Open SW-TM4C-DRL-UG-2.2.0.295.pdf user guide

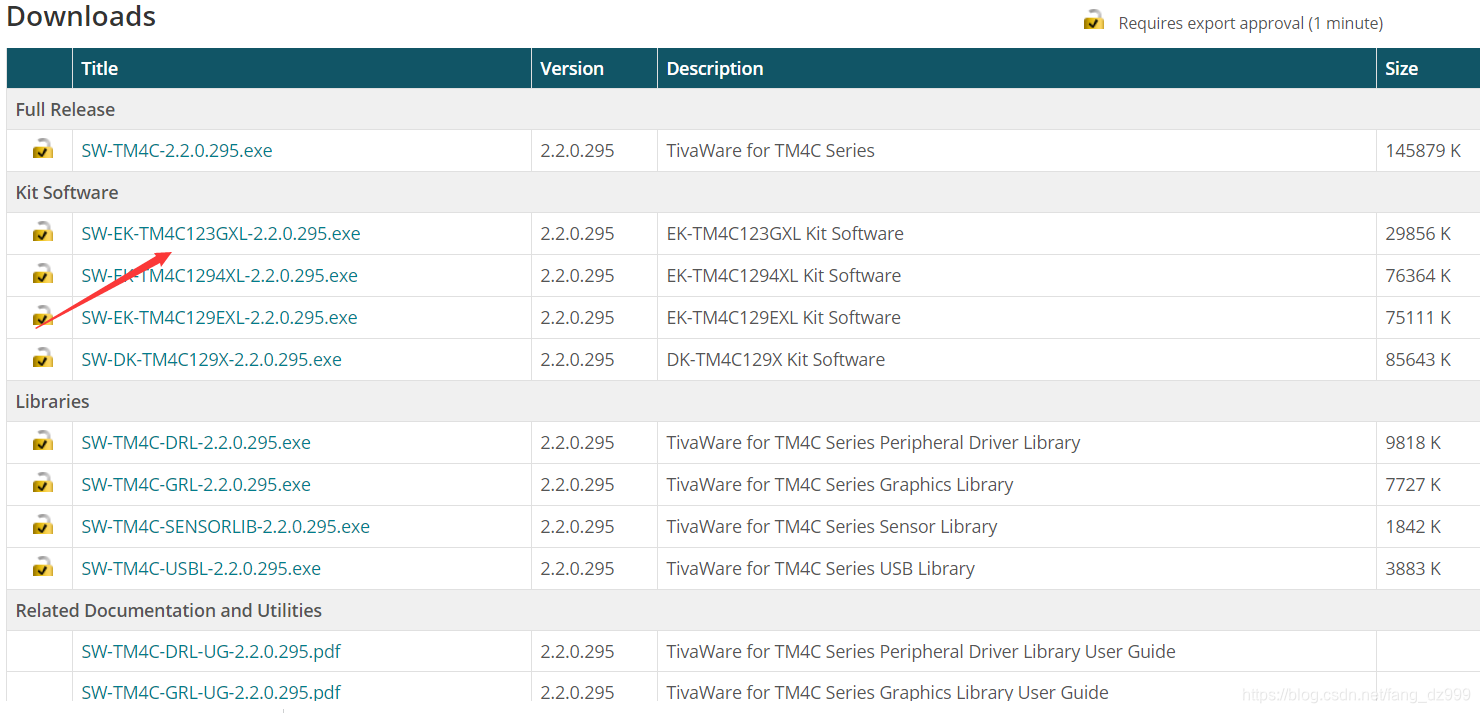211,652
